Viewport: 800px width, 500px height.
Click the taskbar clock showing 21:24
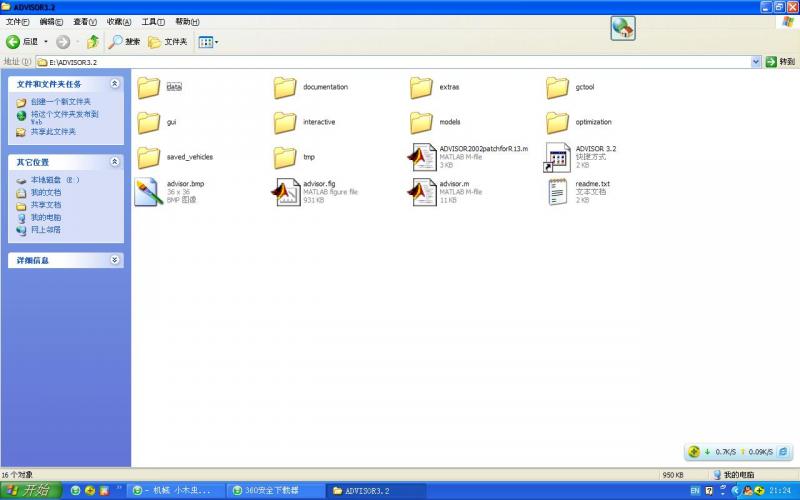point(780,491)
